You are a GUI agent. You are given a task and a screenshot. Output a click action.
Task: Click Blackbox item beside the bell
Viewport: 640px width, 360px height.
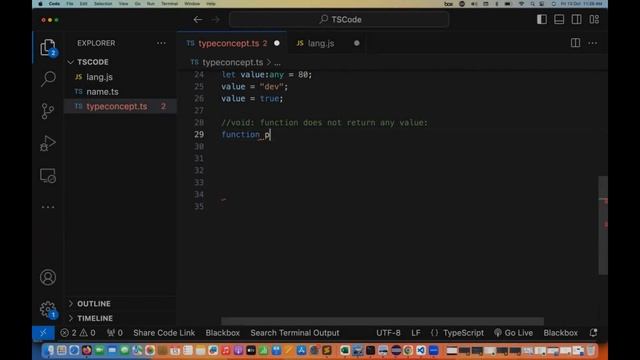pyautogui.click(x=560, y=333)
